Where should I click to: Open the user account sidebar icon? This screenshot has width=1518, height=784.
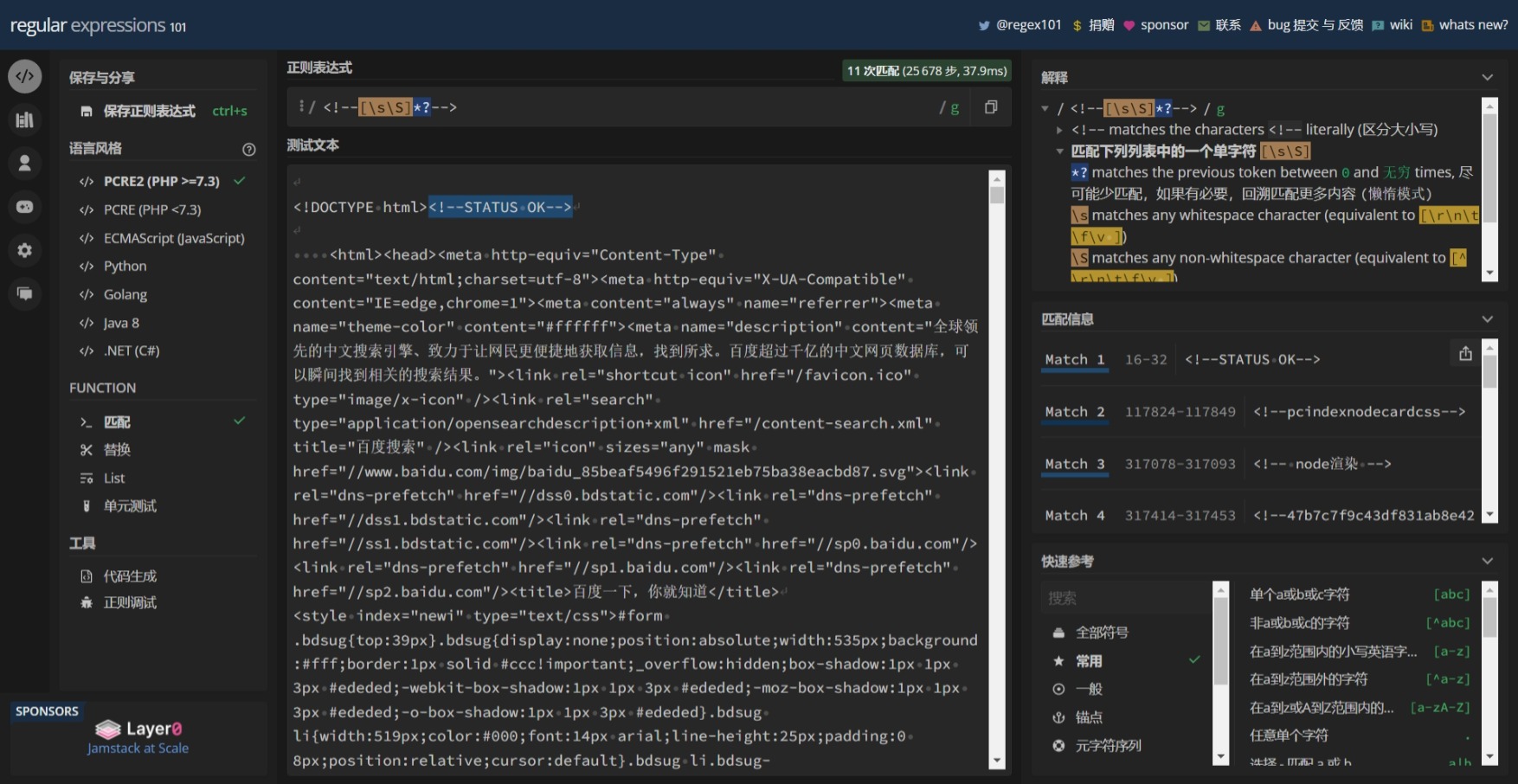(x=25, y=163)
